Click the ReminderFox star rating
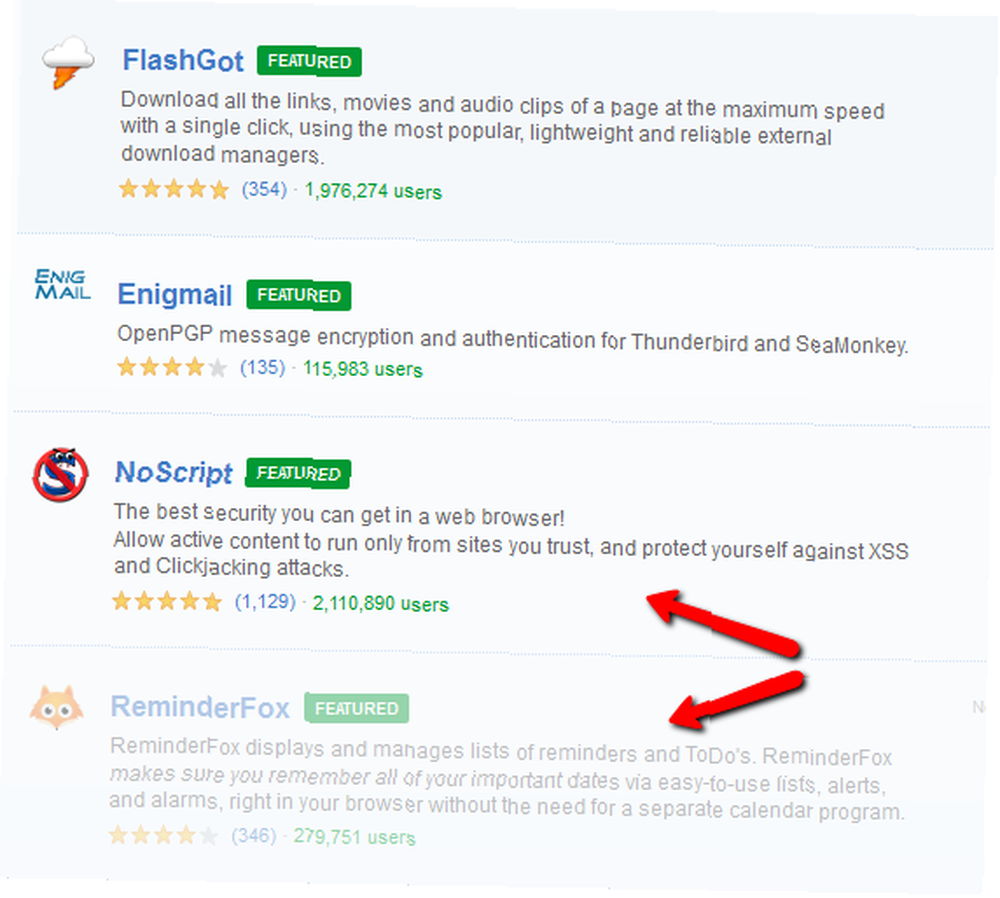The width and height of the screenshot is (1000, 898). pos(163,834)
